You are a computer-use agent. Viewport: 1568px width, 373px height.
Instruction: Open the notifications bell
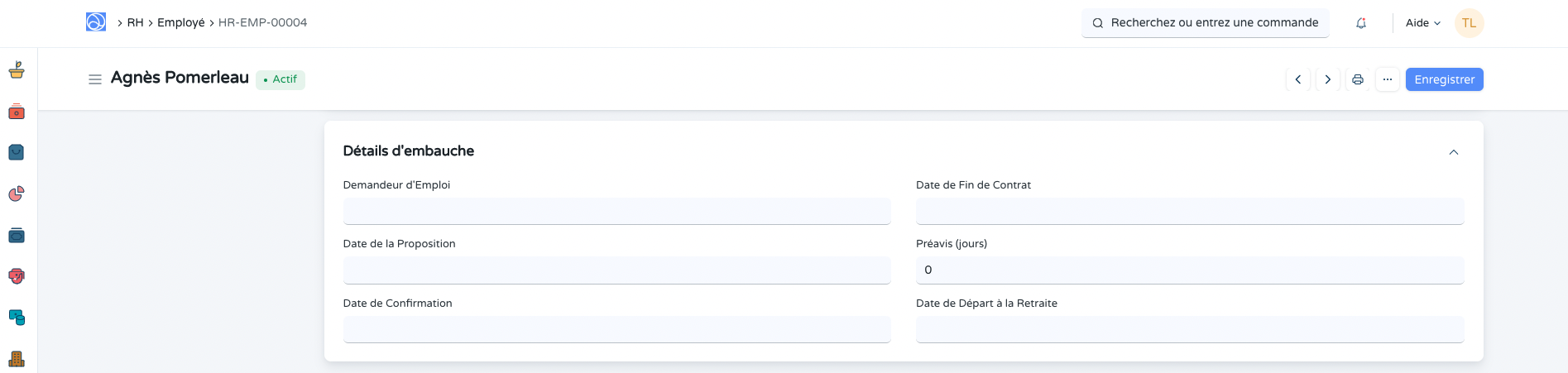(1361, 23)
